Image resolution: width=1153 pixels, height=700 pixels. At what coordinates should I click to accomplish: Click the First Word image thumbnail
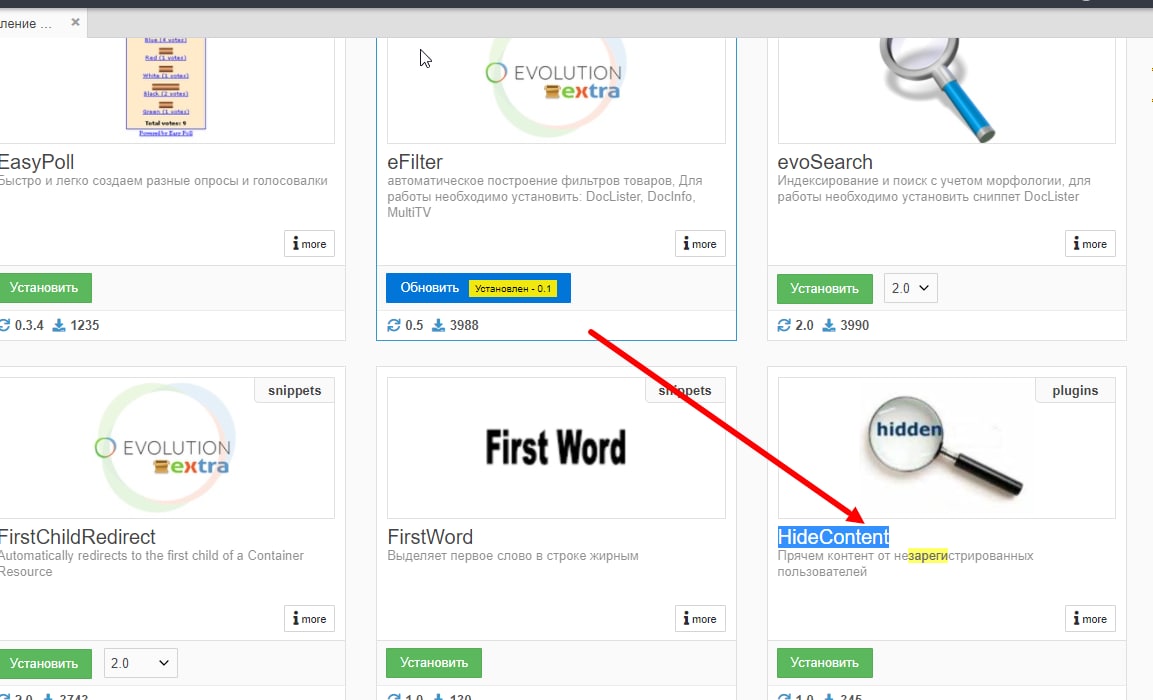pos(556,448)
